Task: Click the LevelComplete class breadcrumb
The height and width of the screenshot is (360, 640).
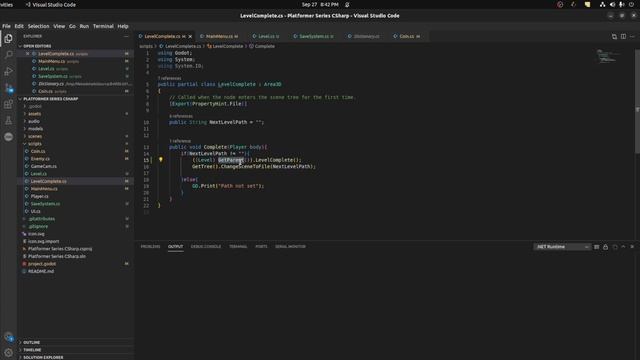Action: [225, 46]
